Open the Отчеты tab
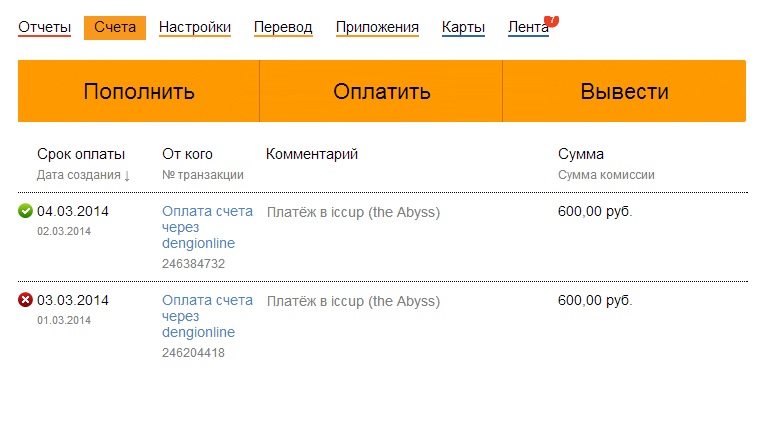The width and height of the screenshot is (760, 432). pyautogui.click(x=44, y=27)
